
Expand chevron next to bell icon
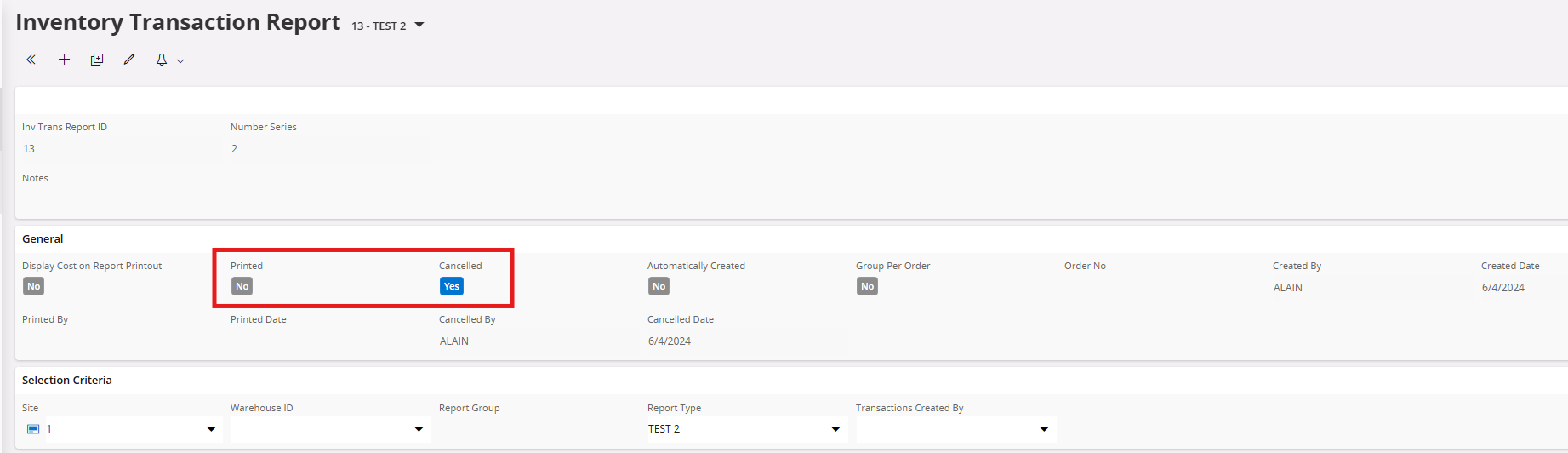pos(180,61)
